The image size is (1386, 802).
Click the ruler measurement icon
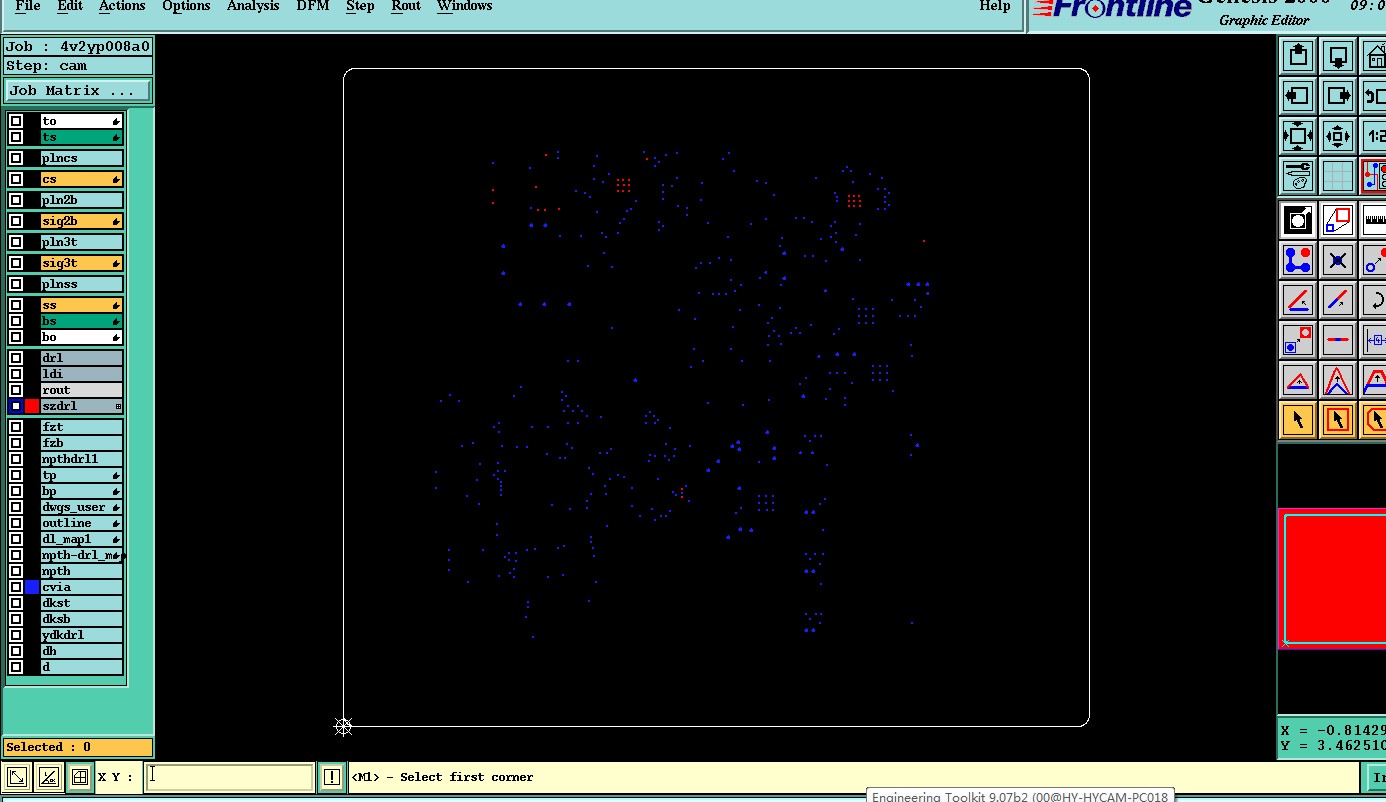point(1375,219)
